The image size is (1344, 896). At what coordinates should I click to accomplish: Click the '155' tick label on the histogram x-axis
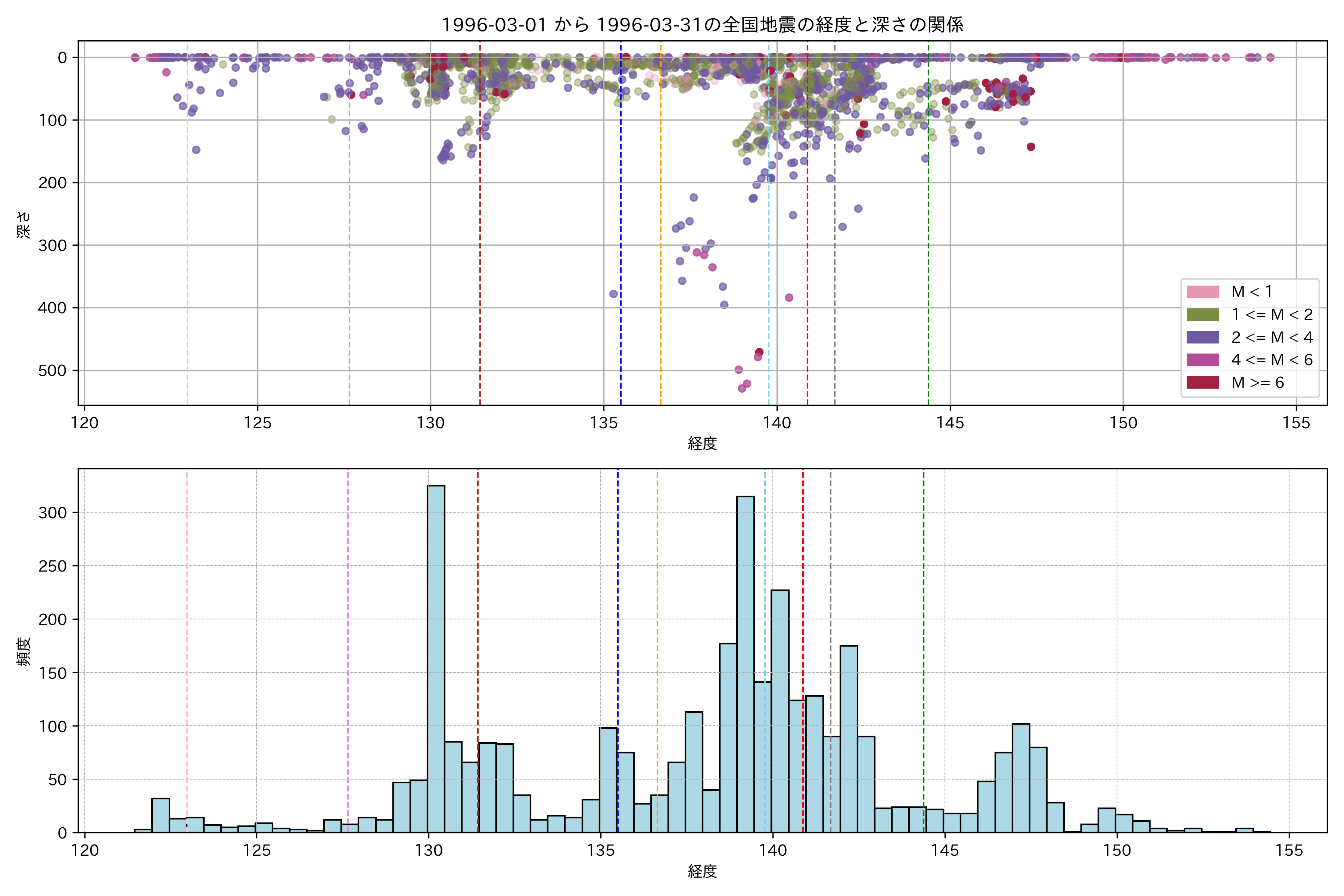(x=1289, y=850)
